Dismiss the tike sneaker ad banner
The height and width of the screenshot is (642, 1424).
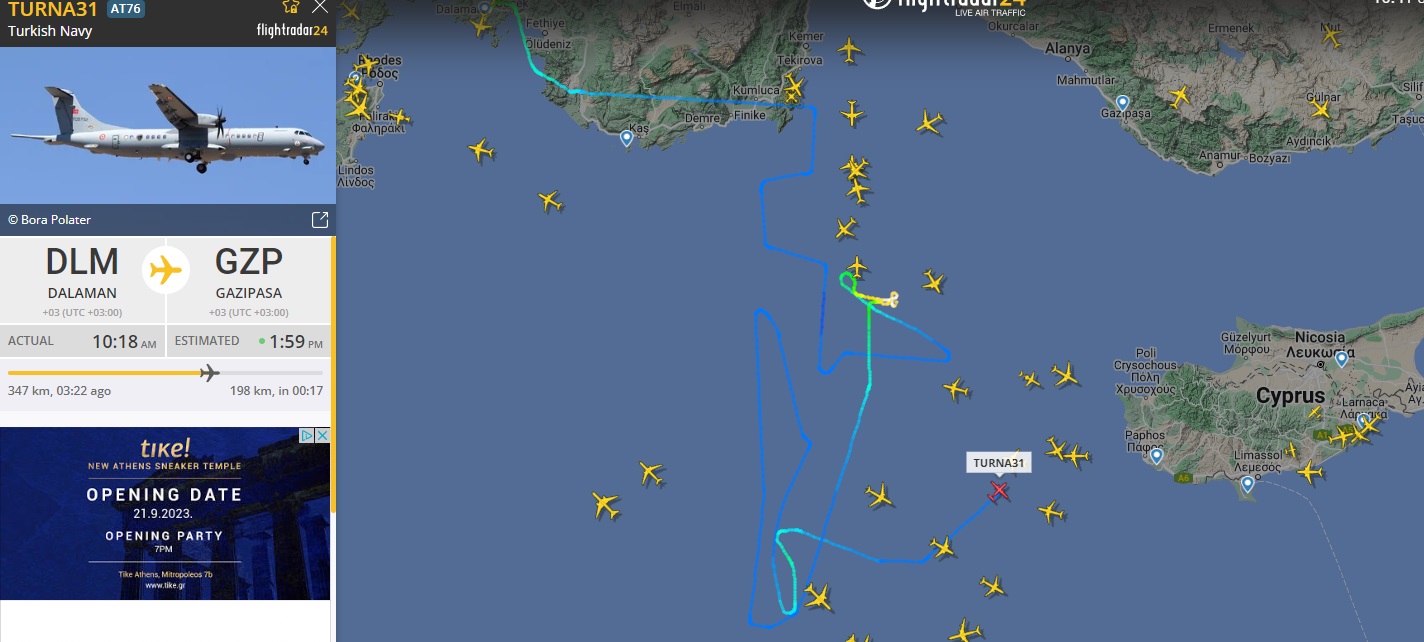pos(323,435)
